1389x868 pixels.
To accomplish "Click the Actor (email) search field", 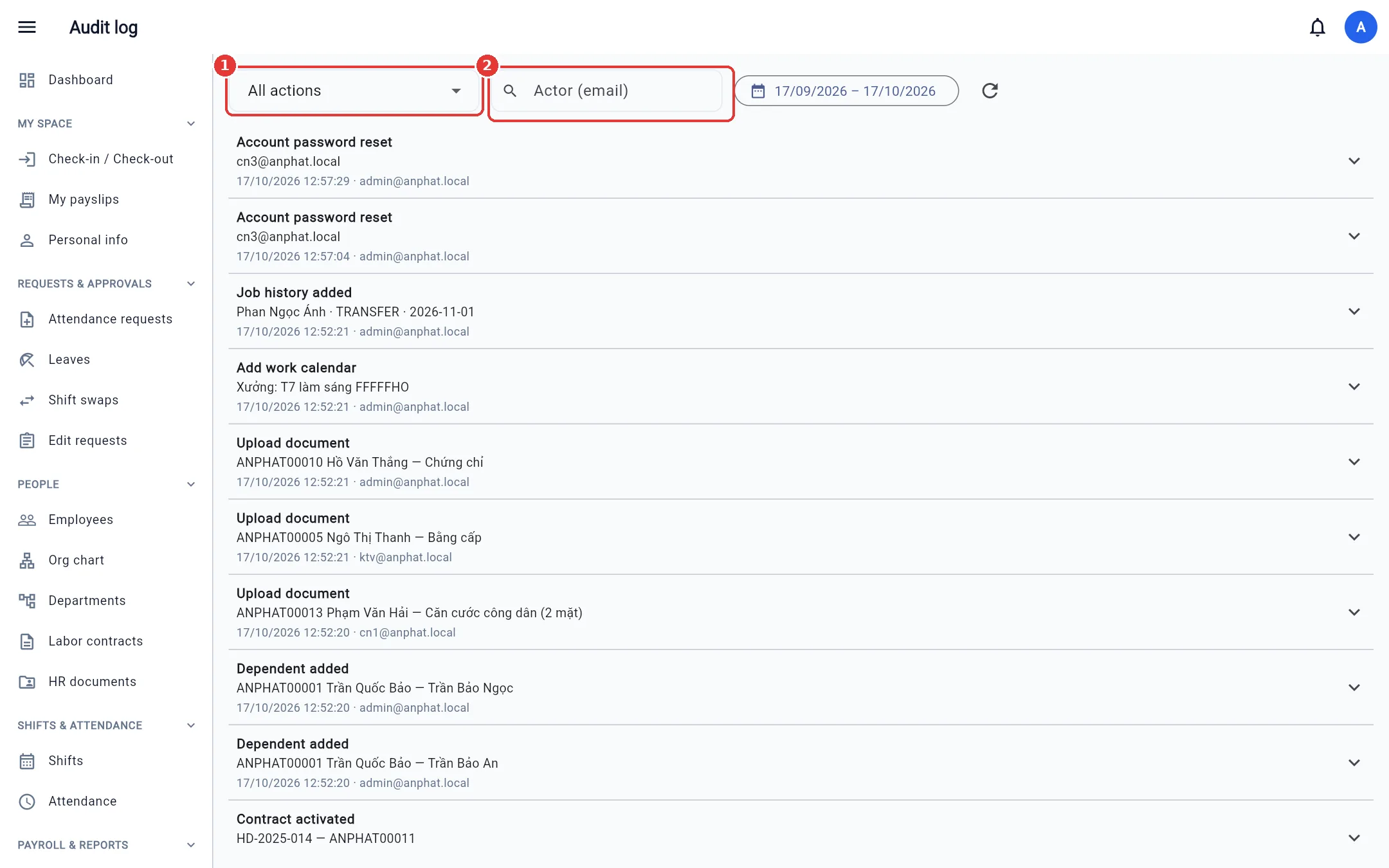I will pos(607,91).
